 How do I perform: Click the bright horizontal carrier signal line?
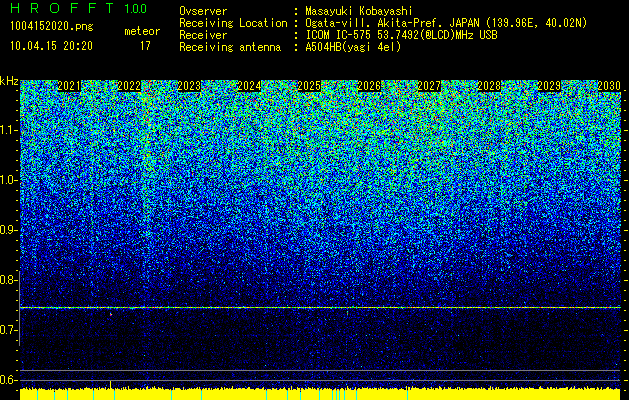(x=320, y=308)
